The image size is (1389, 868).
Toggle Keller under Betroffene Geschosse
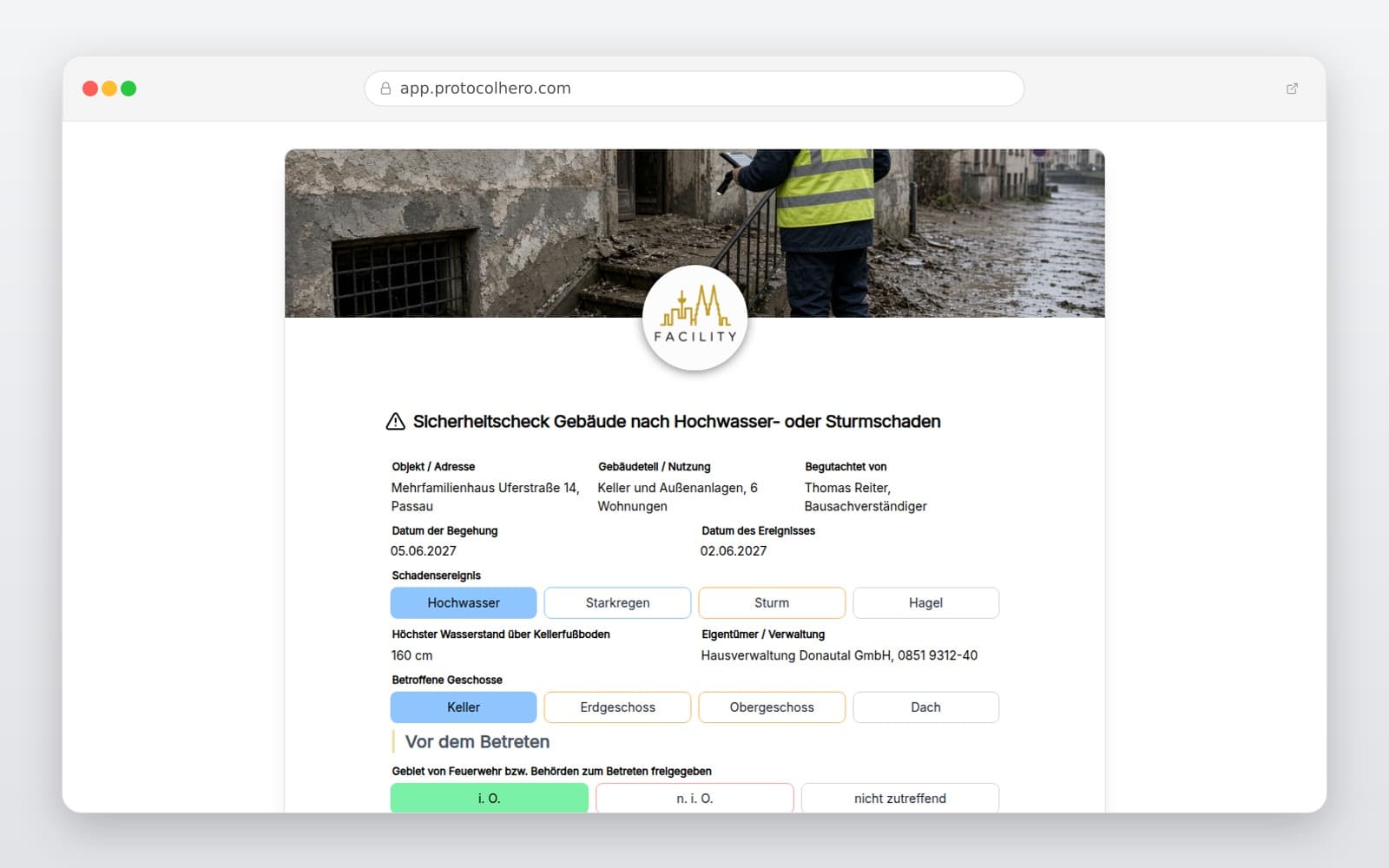(x=464, y=707)
